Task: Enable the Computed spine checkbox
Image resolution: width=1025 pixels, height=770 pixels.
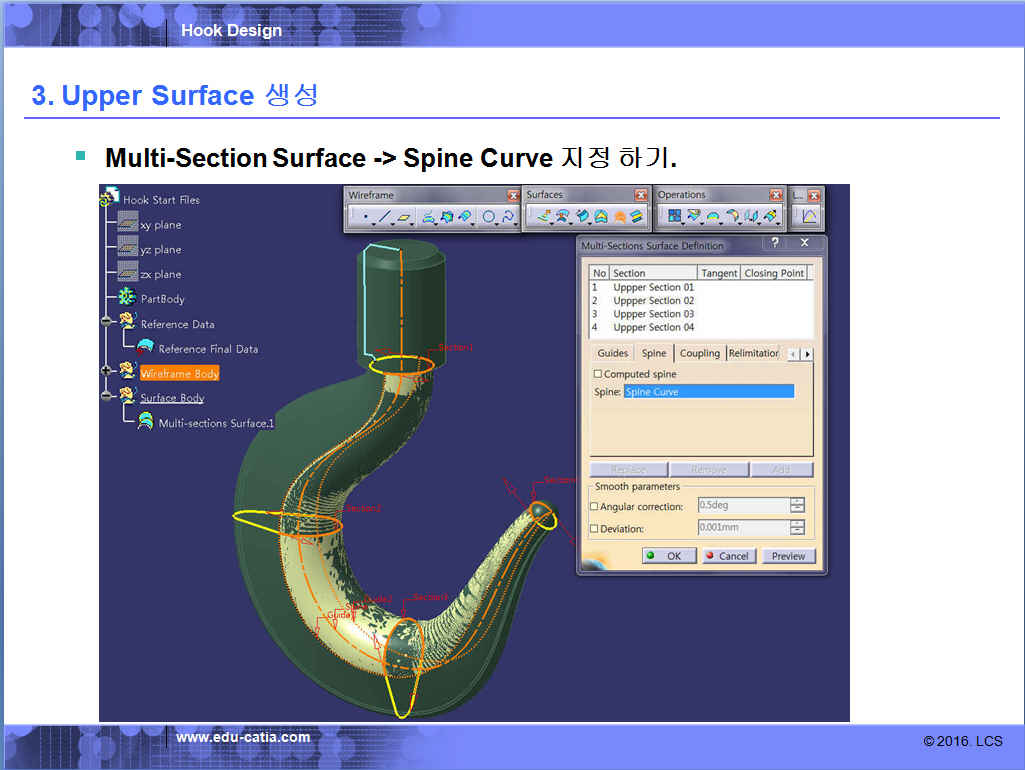Action: 598,374
